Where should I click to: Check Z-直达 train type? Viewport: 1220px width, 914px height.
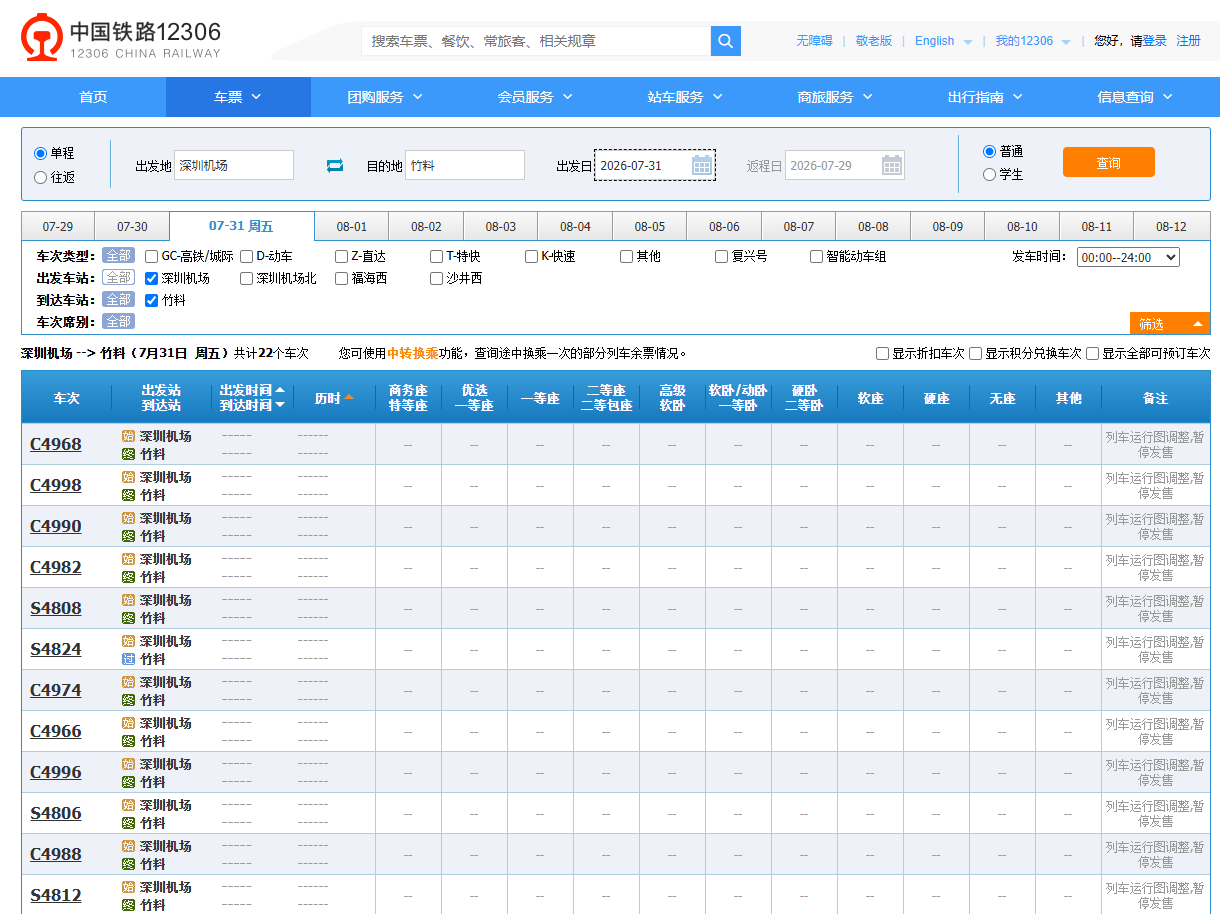(x=342, y=256)
